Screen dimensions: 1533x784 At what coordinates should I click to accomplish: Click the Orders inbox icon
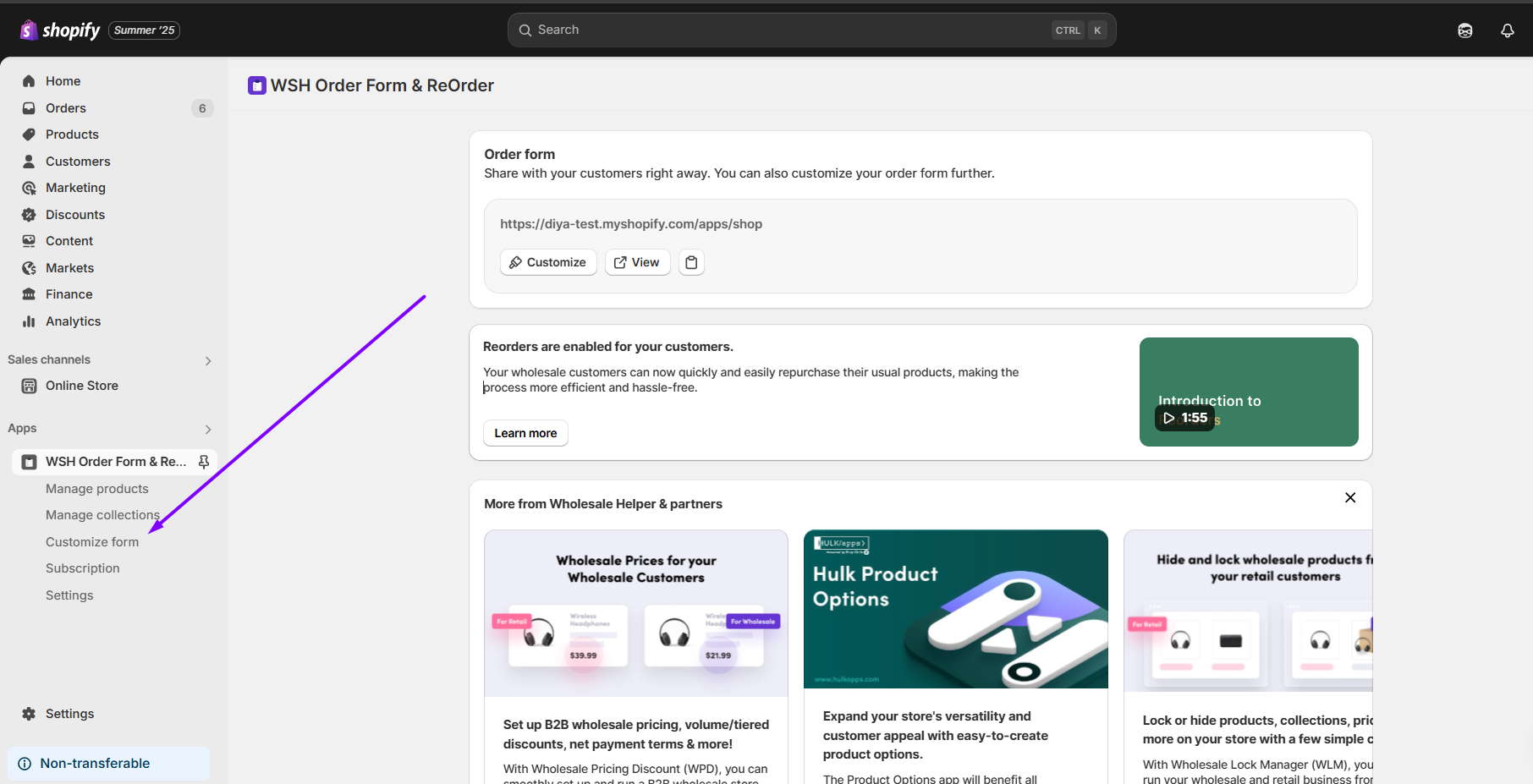[29, 108]
